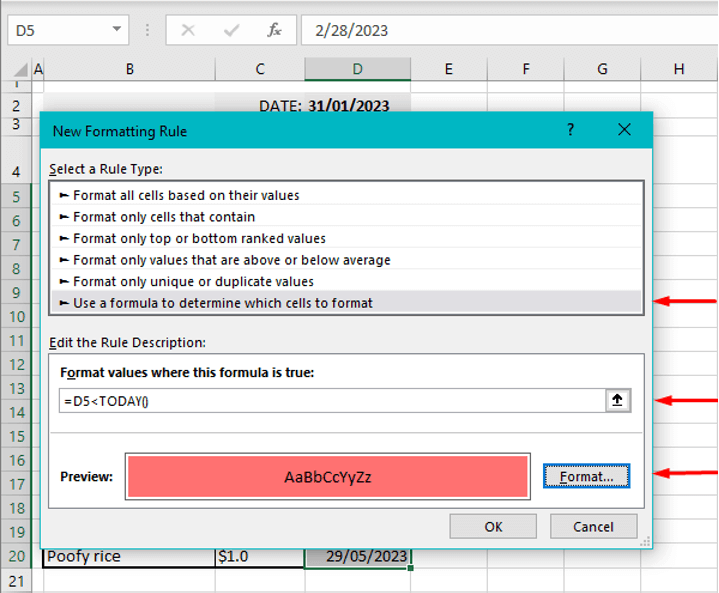Choose 'Format only values above or below average'
This screenshot has width=719, height=593.
[x=231, y=260]
